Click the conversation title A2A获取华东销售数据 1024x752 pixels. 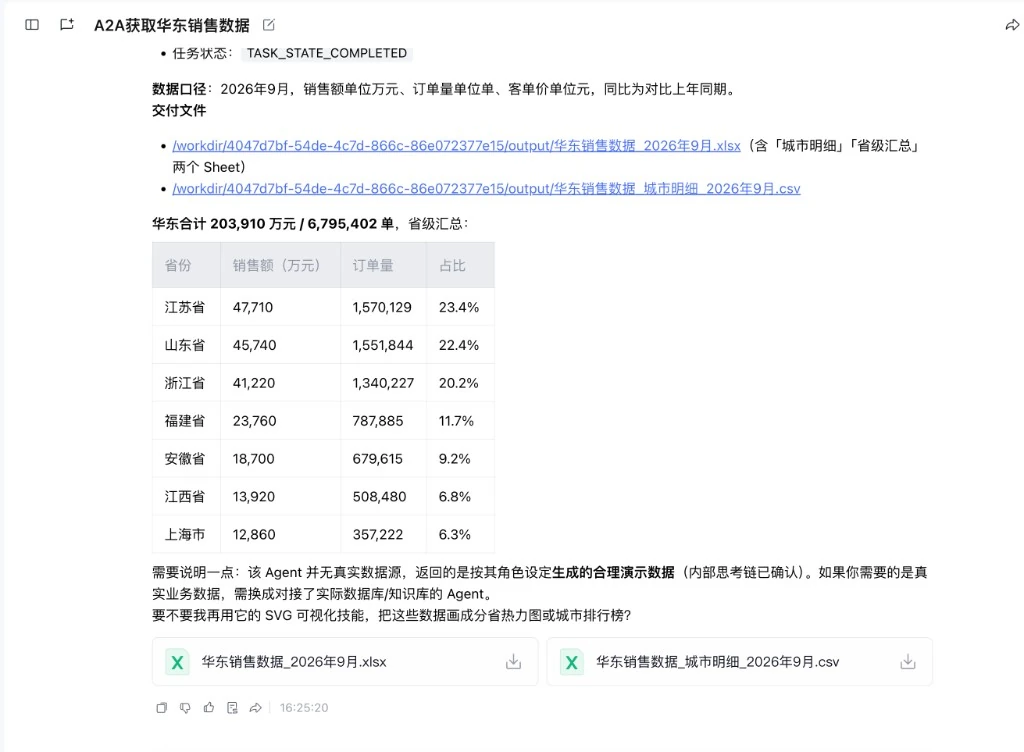click(x=172, y=25)
